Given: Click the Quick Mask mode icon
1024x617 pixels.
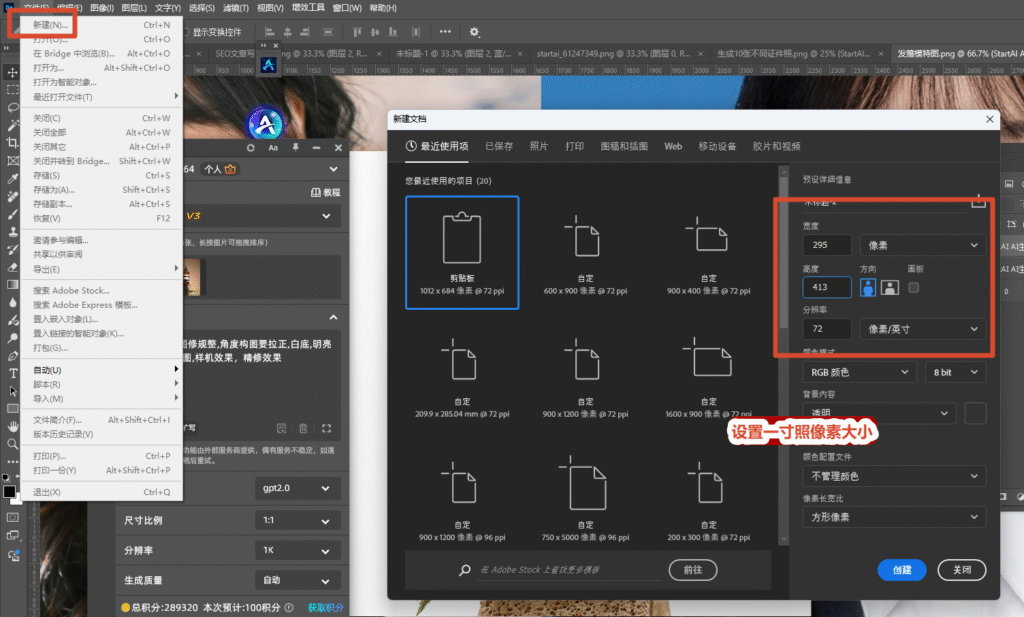Looking at the screenshot, I should (12, 517).
